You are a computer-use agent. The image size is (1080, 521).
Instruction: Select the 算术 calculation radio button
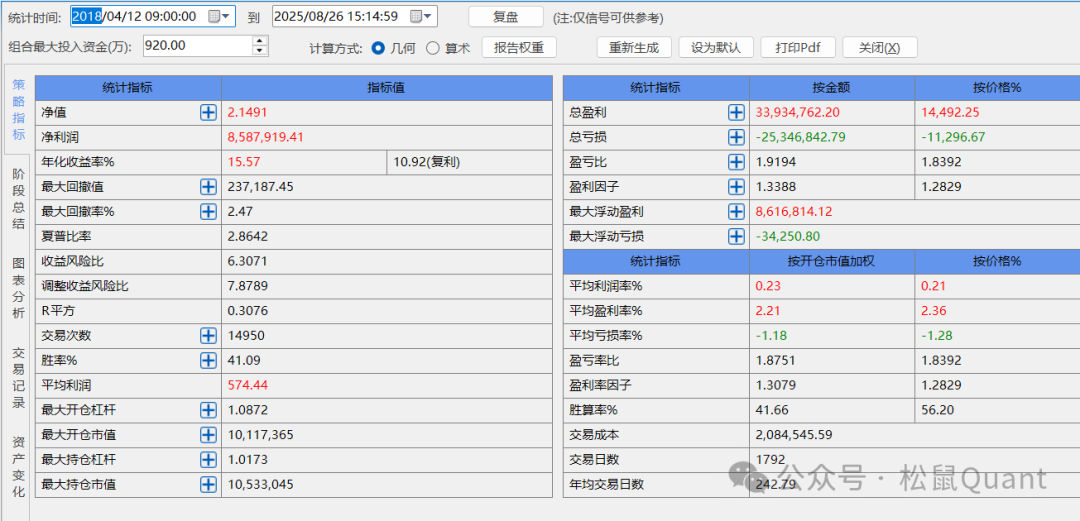[x=433, y=48]
